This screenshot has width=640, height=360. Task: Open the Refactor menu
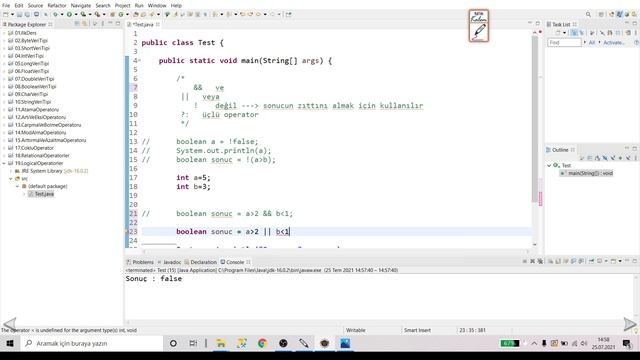point(57,5)
